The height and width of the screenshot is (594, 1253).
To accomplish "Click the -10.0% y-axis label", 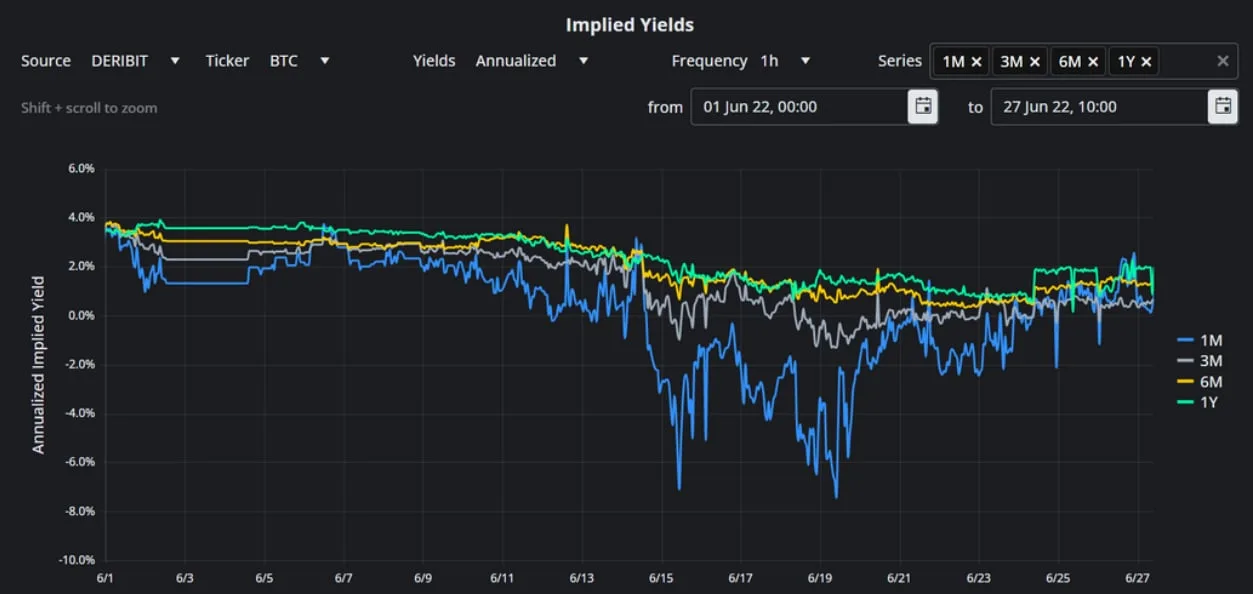I will click(x=77, y=560).
